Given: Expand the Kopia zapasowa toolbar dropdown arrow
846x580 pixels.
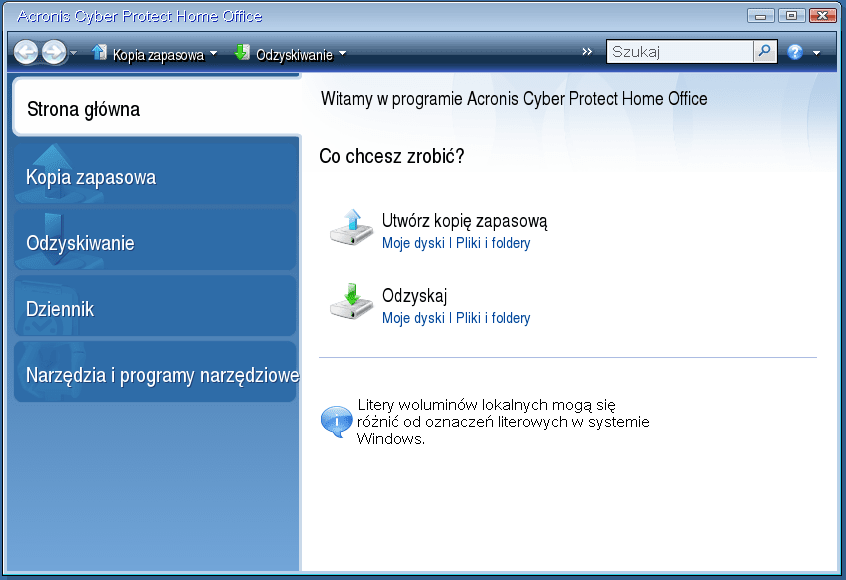Looking at the screenshot, I should point(213,53).
